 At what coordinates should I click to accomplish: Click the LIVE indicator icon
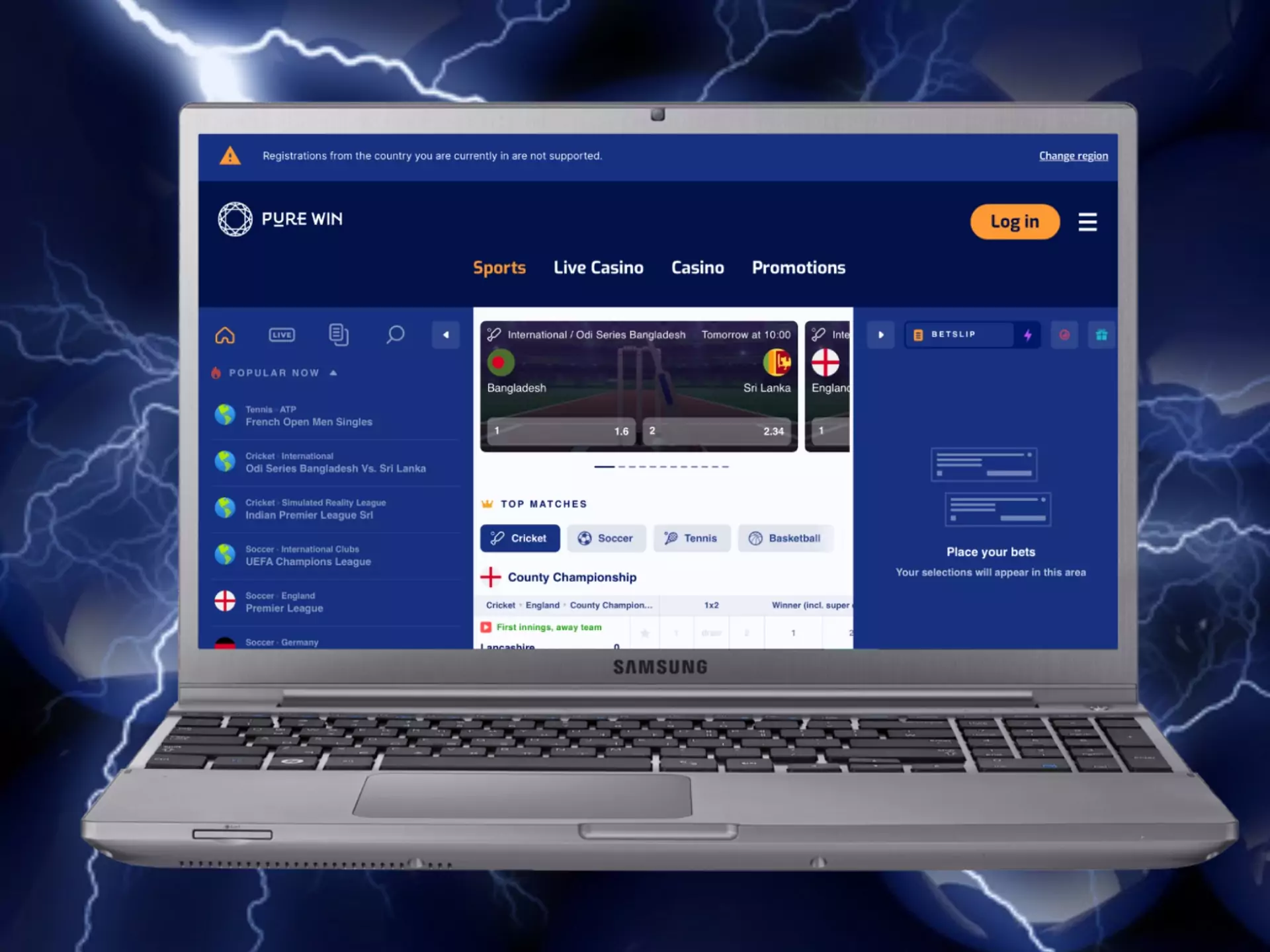(281, 334)
